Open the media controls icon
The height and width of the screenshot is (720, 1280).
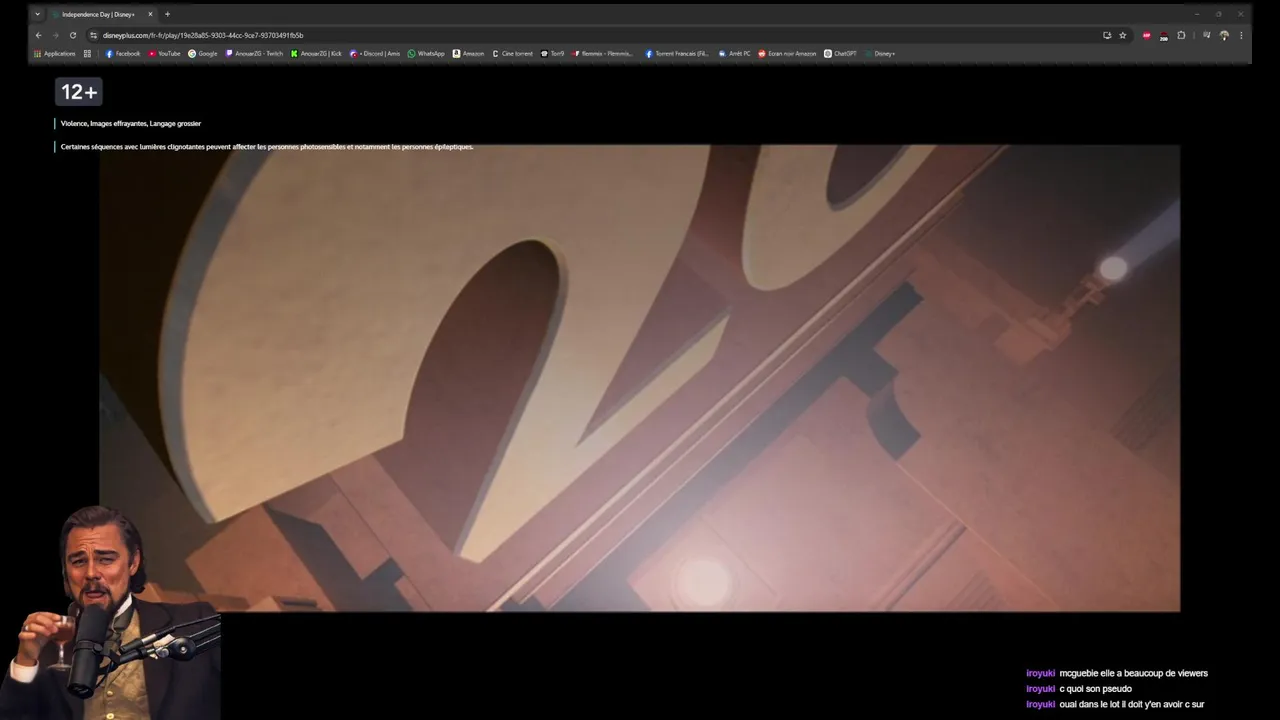[x=1206, y=35]
